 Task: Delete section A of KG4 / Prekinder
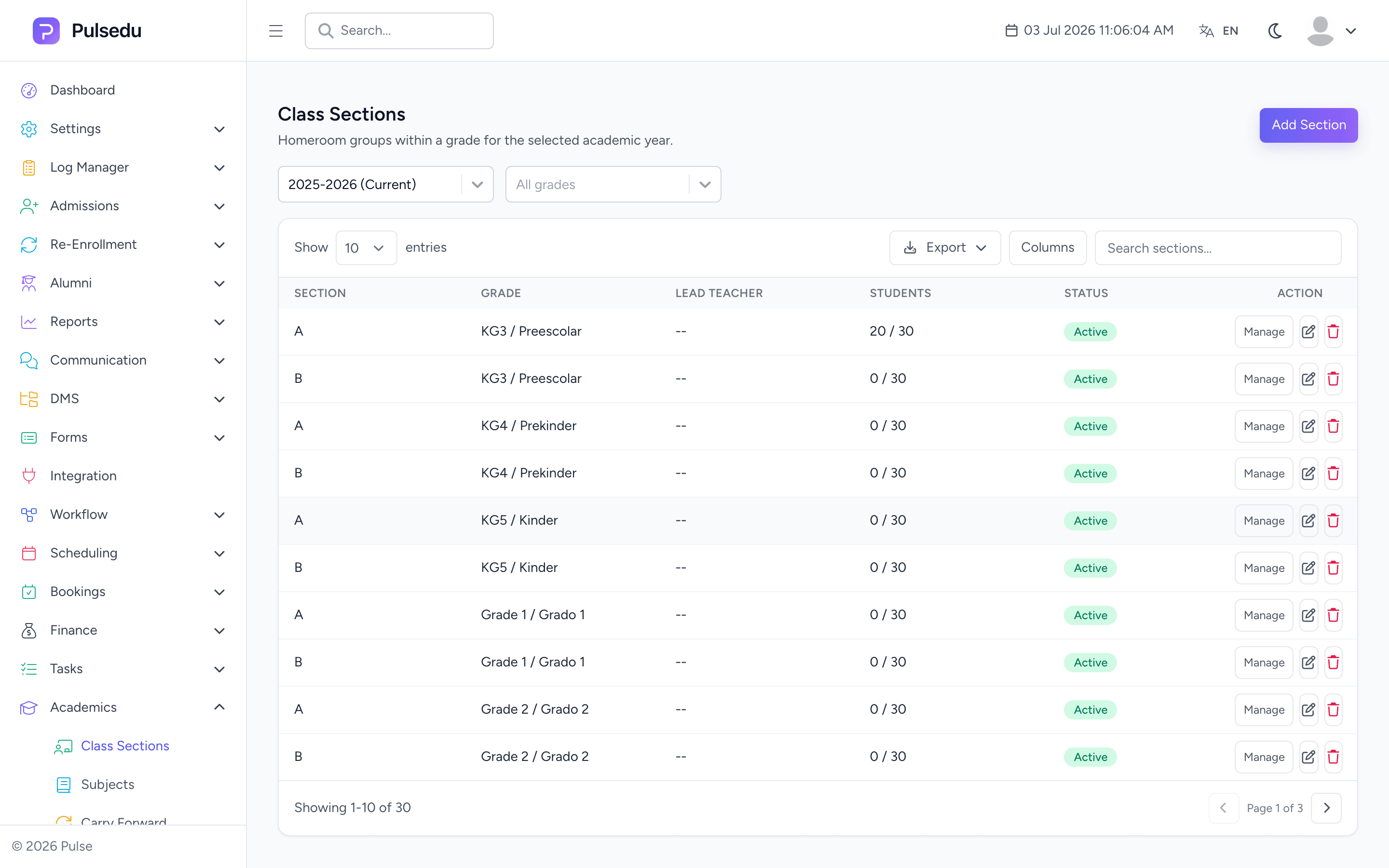pos(1333,426)
